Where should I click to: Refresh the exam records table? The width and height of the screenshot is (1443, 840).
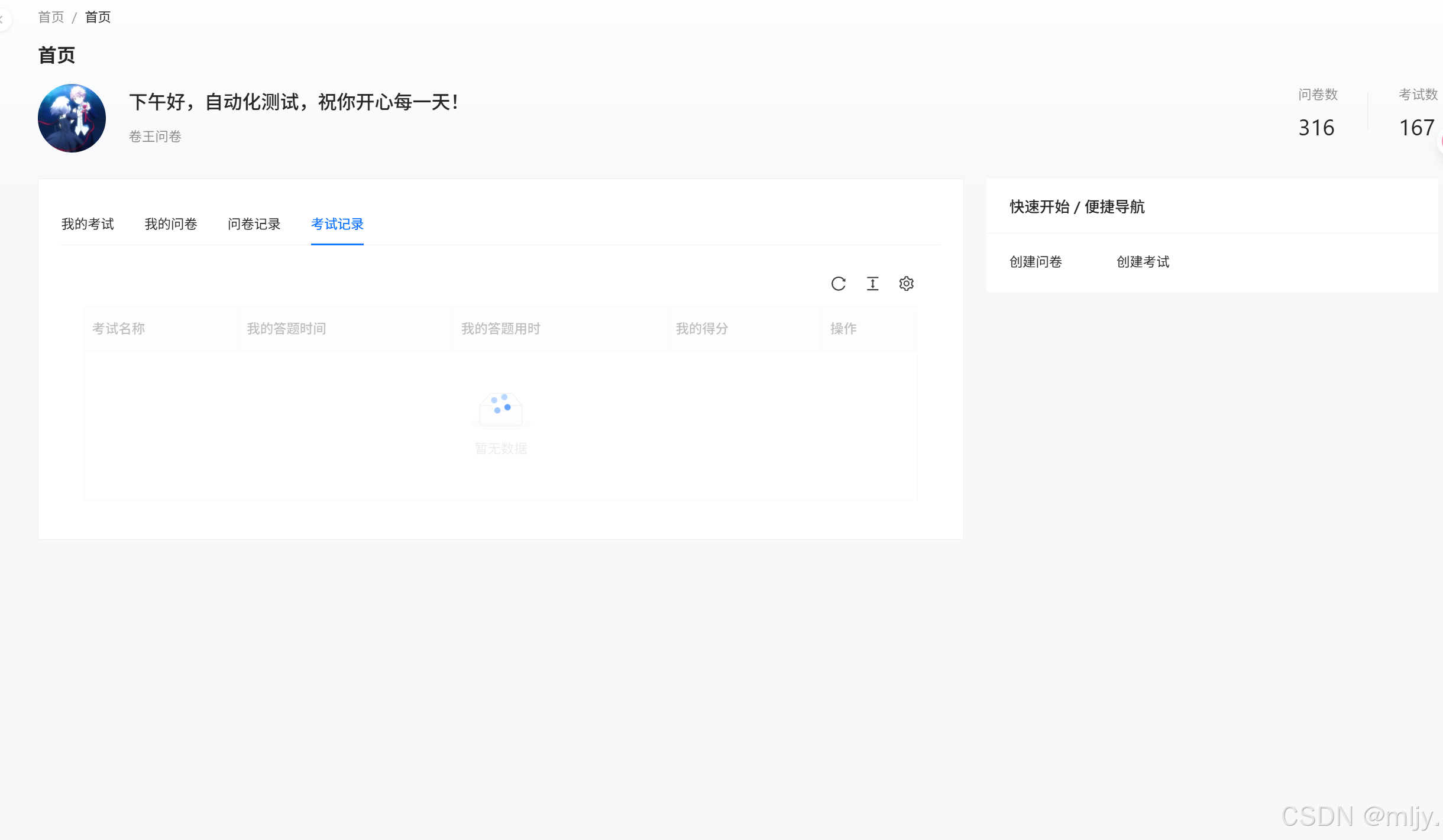click(x=838, y=284)
